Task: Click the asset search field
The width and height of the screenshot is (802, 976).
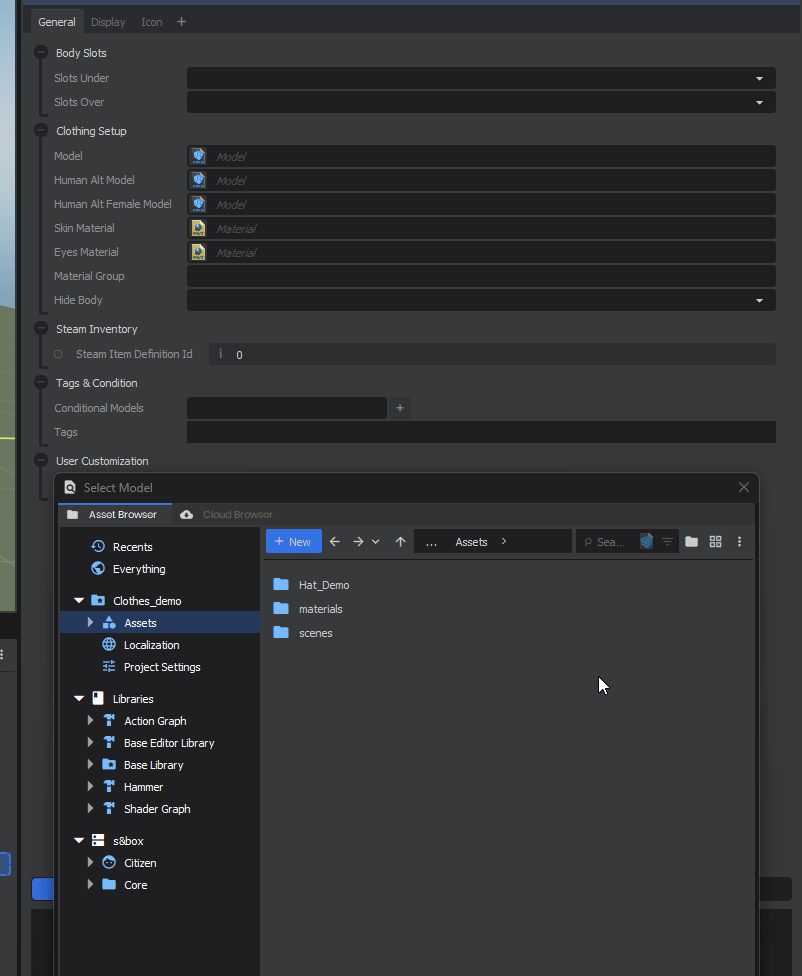Action: 608,542
